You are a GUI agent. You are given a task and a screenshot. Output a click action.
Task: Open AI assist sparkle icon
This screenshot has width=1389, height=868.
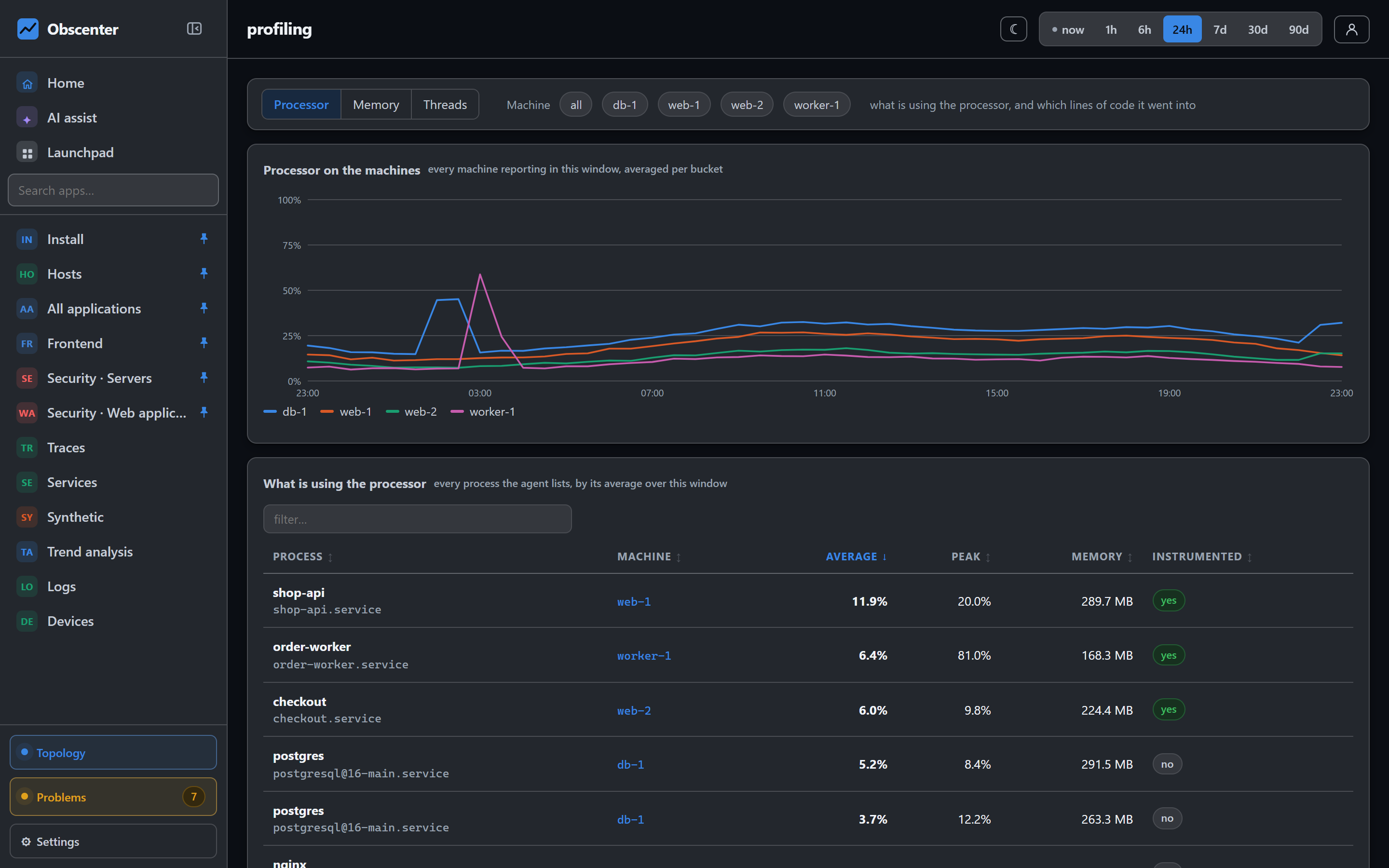click(27, 118)
